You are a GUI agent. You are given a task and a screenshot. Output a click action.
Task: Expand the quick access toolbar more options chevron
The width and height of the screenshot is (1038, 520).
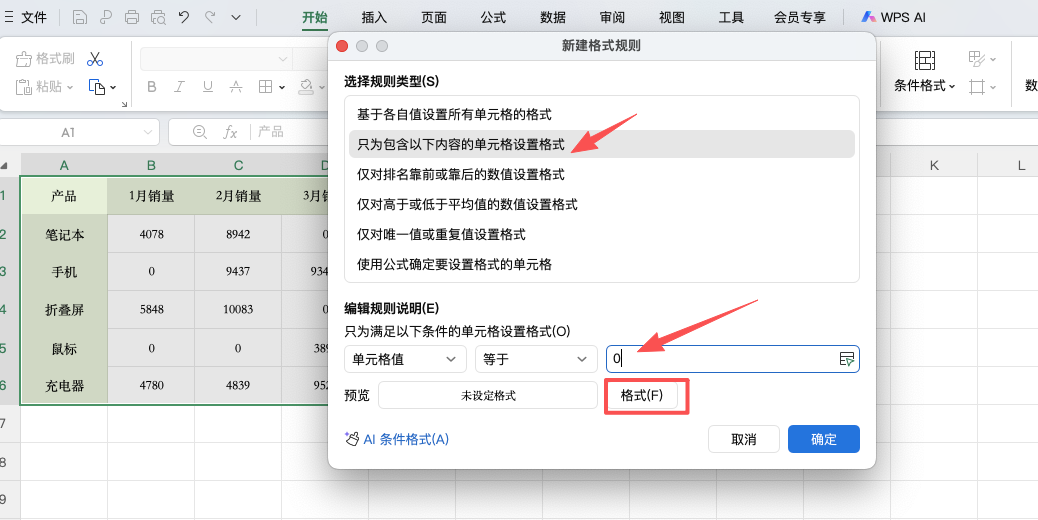tap(236, 18)
